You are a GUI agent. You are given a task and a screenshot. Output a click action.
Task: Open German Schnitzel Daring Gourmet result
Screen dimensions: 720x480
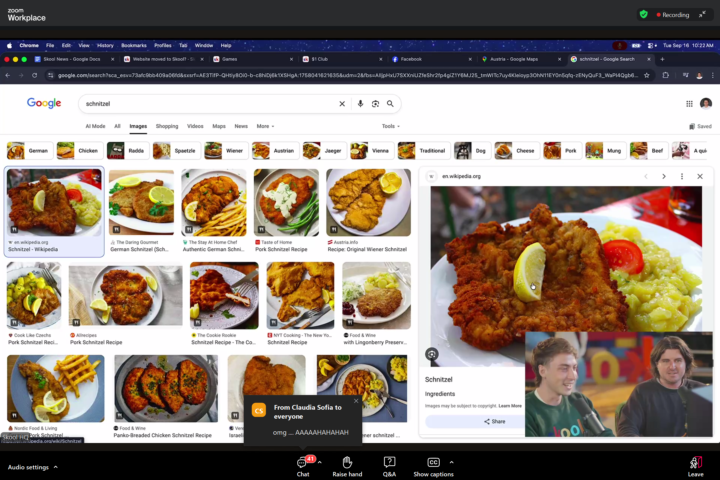point(141,211)
